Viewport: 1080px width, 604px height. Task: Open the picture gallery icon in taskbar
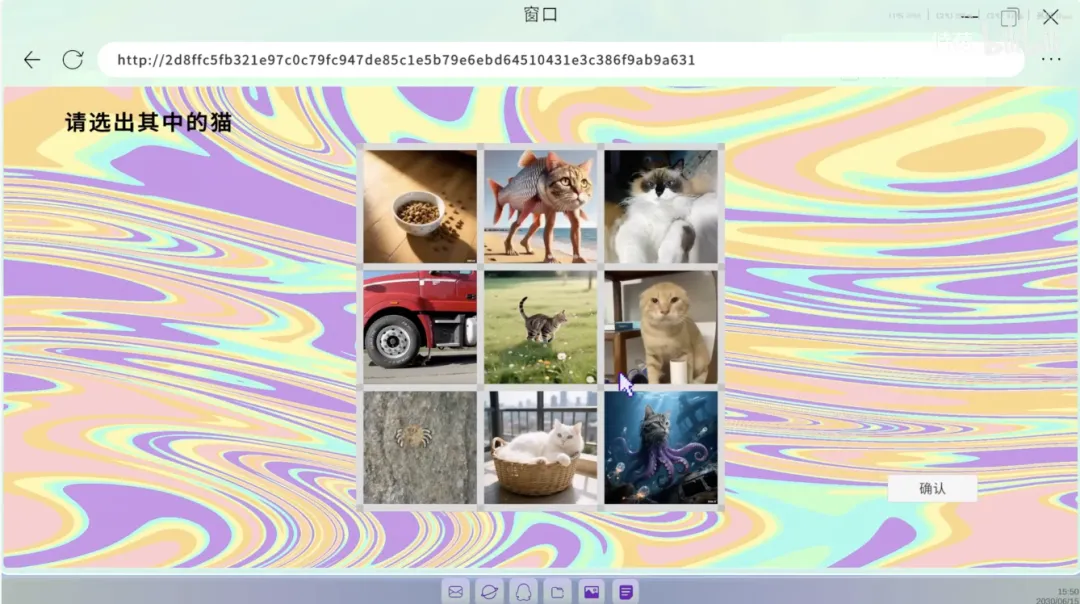(591, 592)
